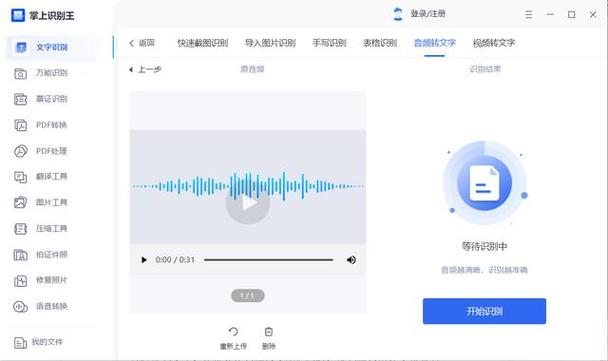Switch to the 导入图片识别 tab

270,43
